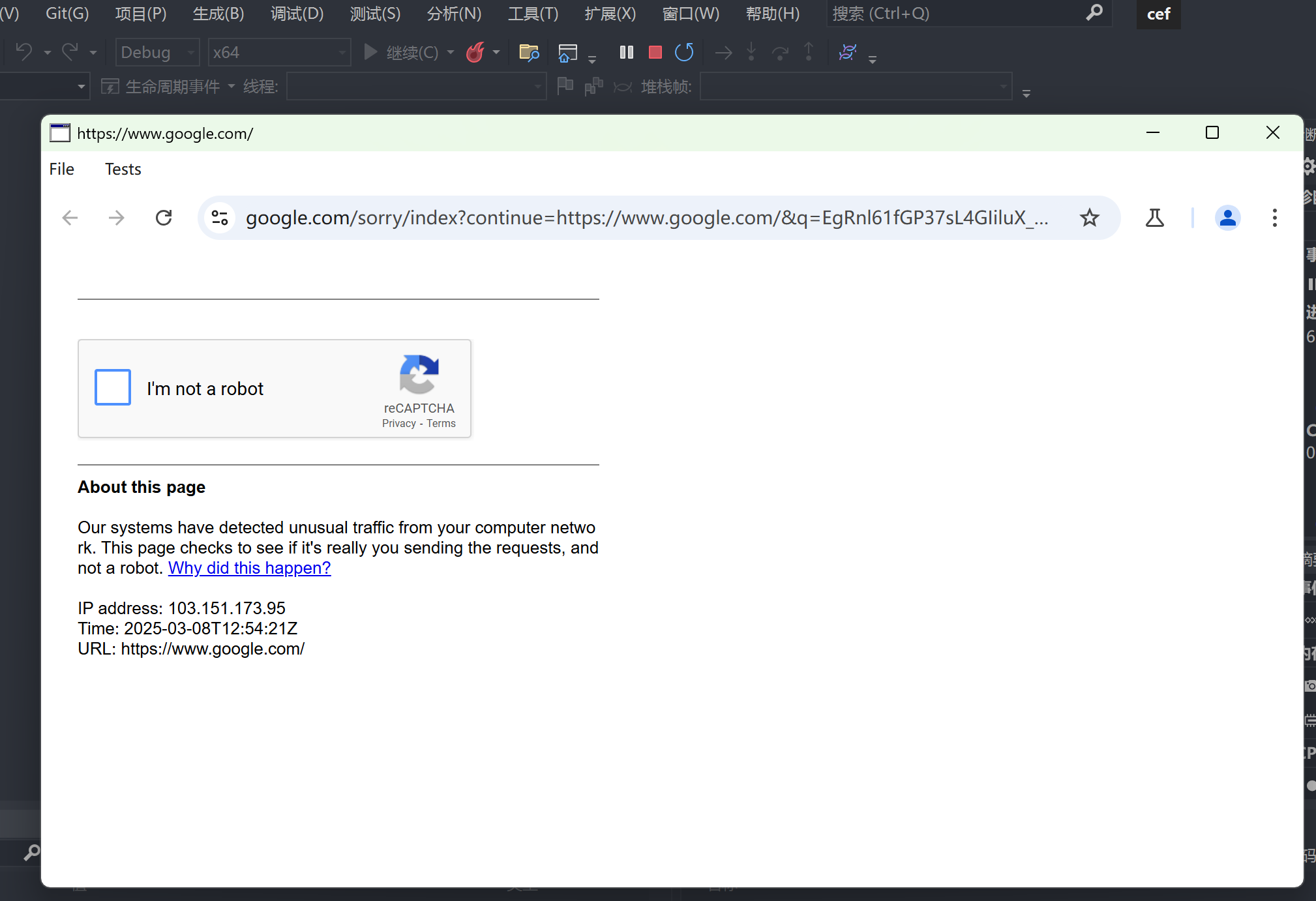The width and height of the screenshot is (1316, 901).
Task: Open the 线程 thread combo box
Action: point(417,86)
